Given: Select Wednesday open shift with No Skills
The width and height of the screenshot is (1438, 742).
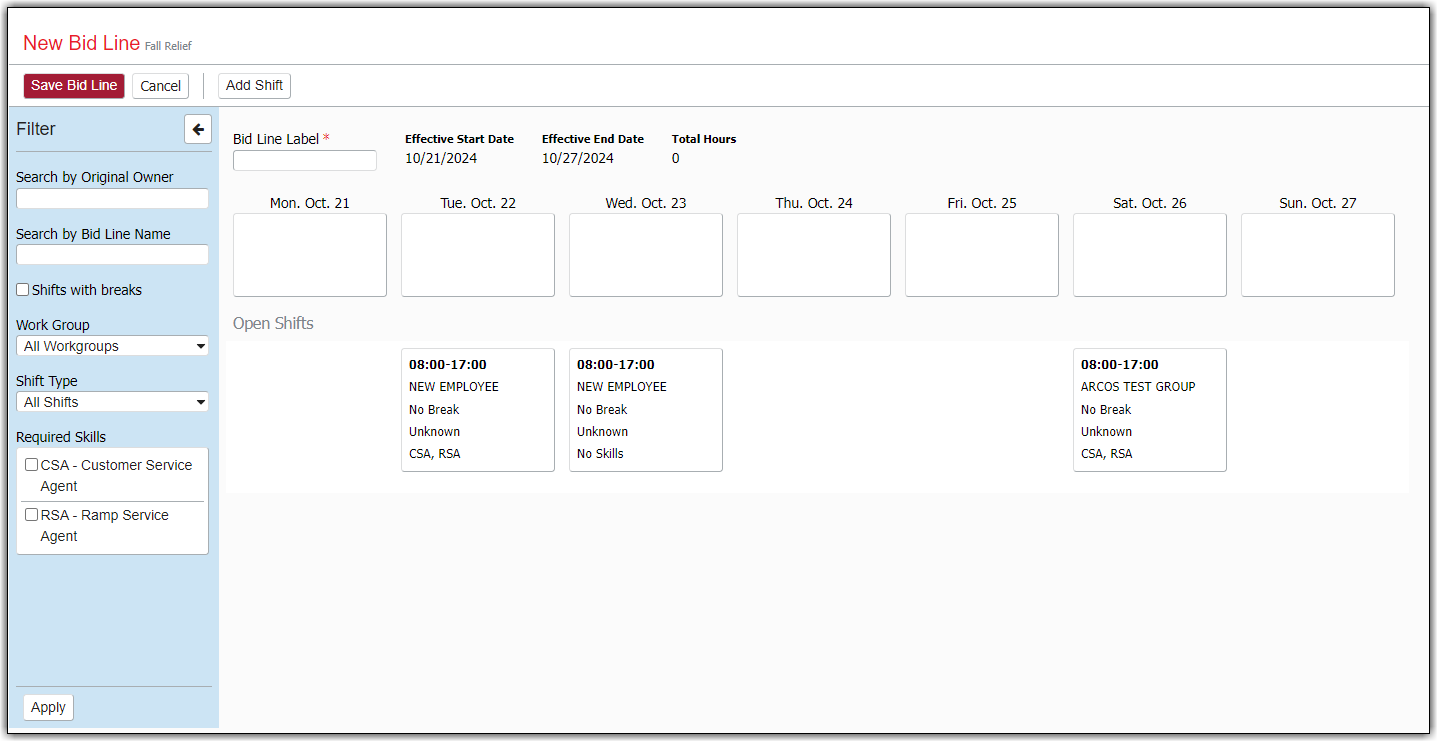Looking at the screenshot, I should (x=646, y=410).
